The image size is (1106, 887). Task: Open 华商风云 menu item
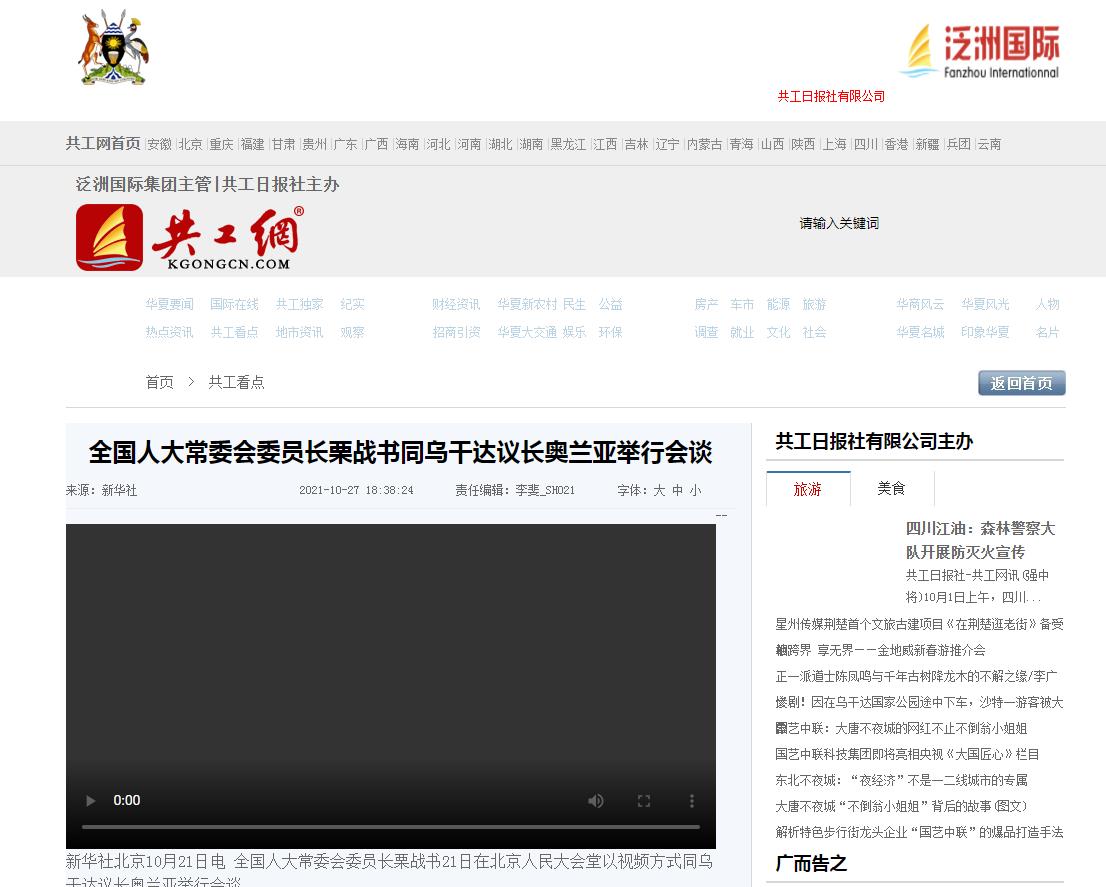point(920,304)
